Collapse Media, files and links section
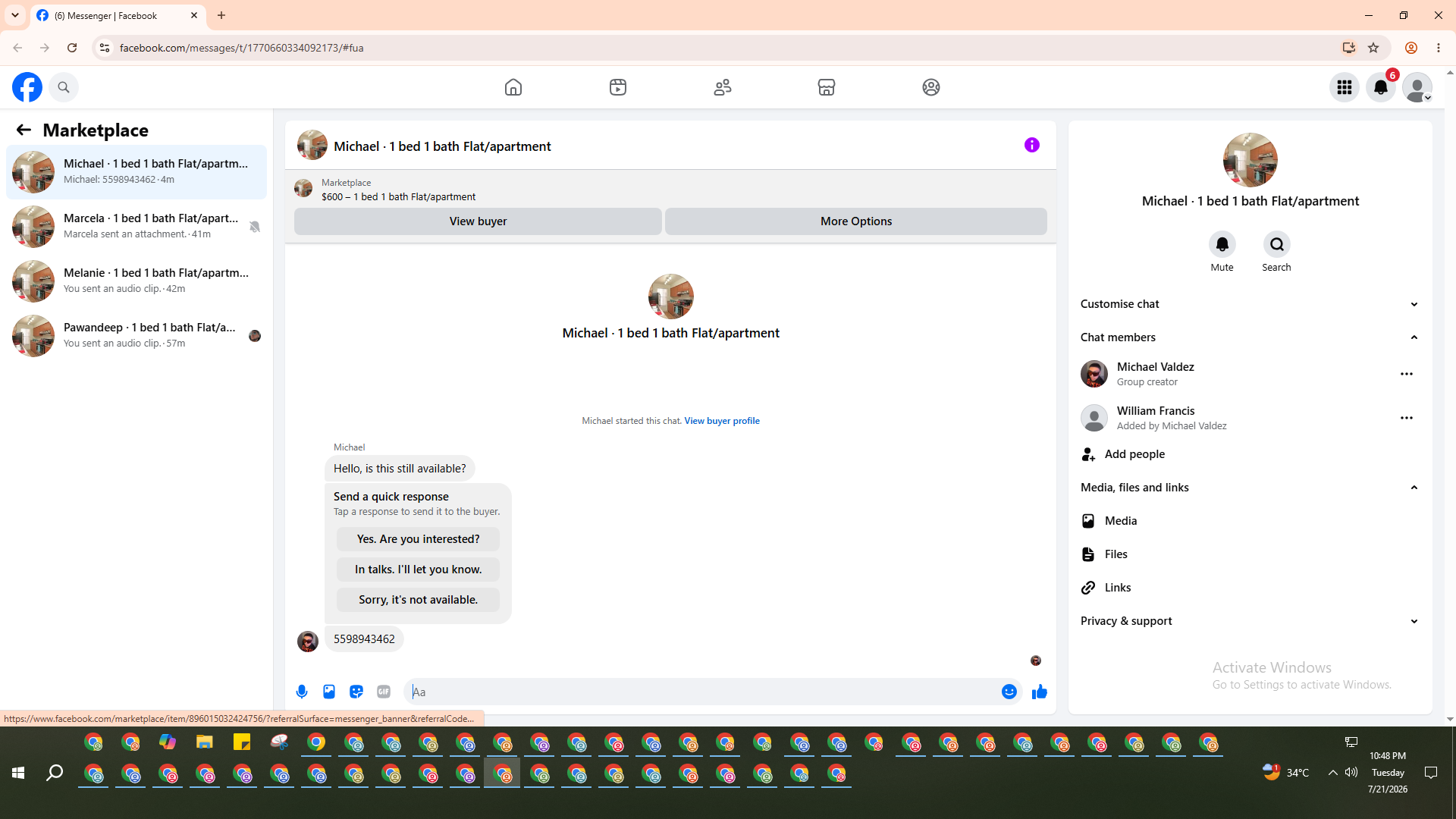The image size is (1456, 819). pos(1249,488)
